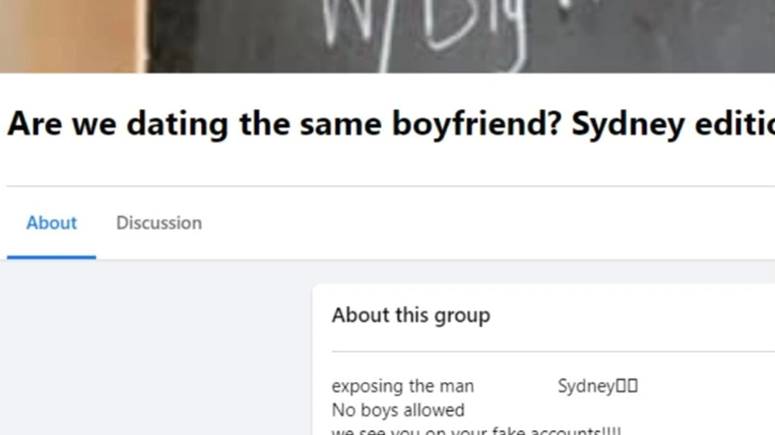The width and height of the screenshot is (775, 435).
Task: Click the 'About this group' heading
Action: point(411,315)
